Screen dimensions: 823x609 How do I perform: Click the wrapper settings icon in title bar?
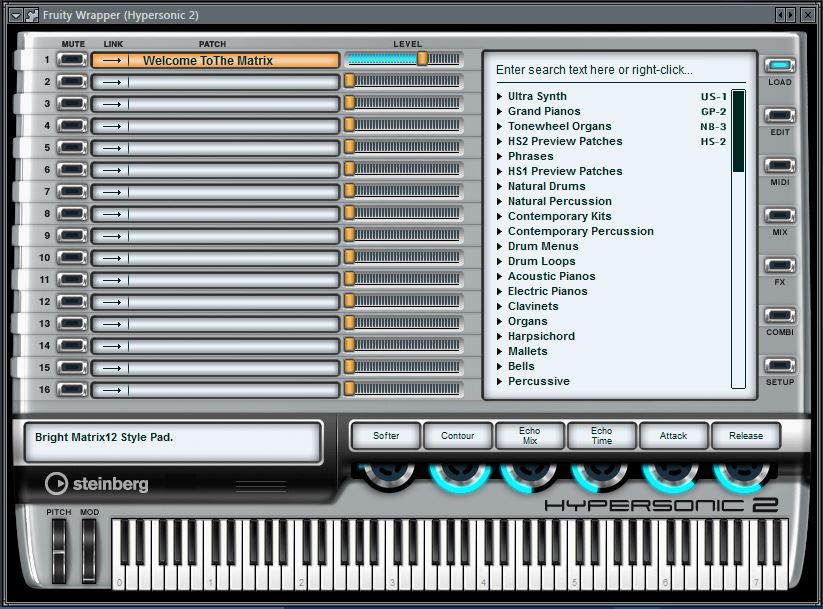(31, 15)
